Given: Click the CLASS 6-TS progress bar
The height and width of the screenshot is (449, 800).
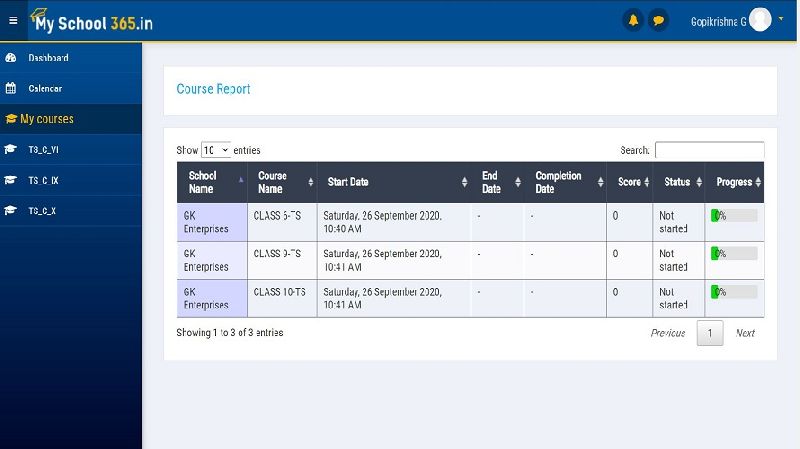Looking at the screenshot, I should click(x=734, y=215).
